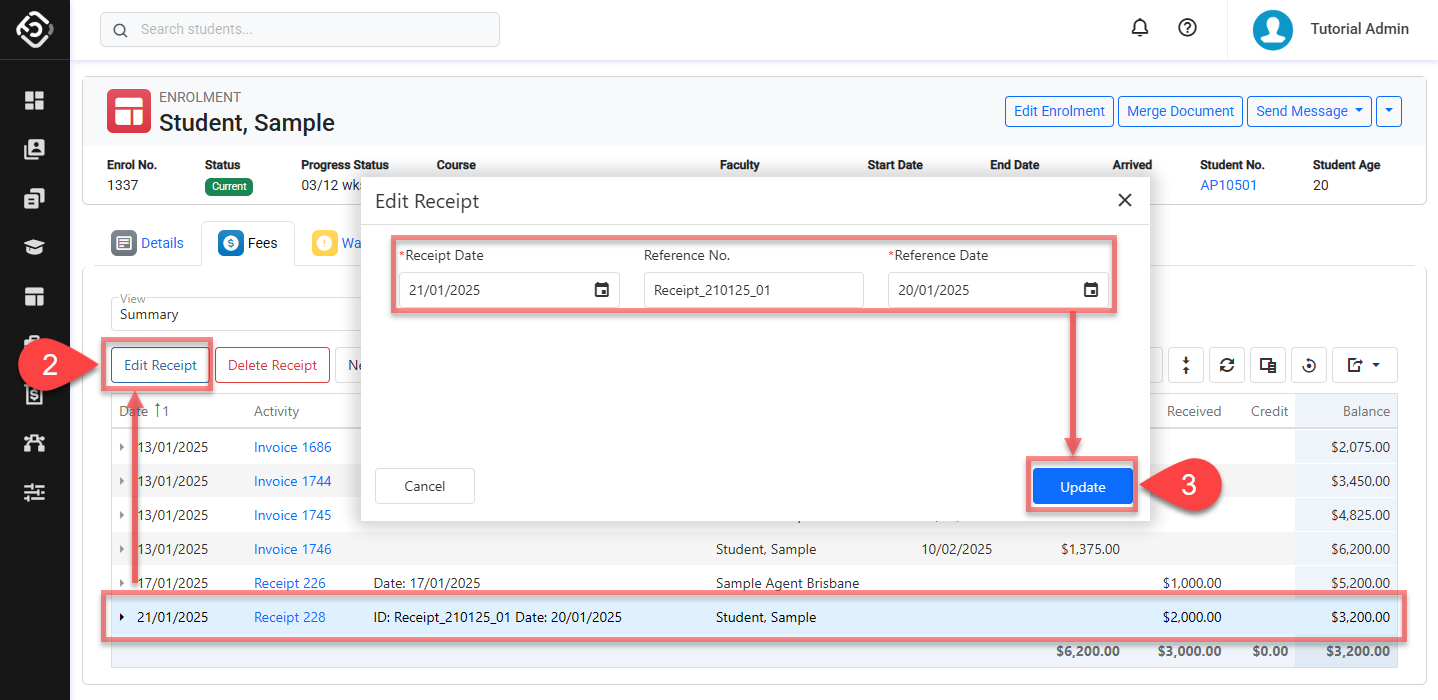
Task: Select the Fees tab
Action: click(x=248, y=243)
